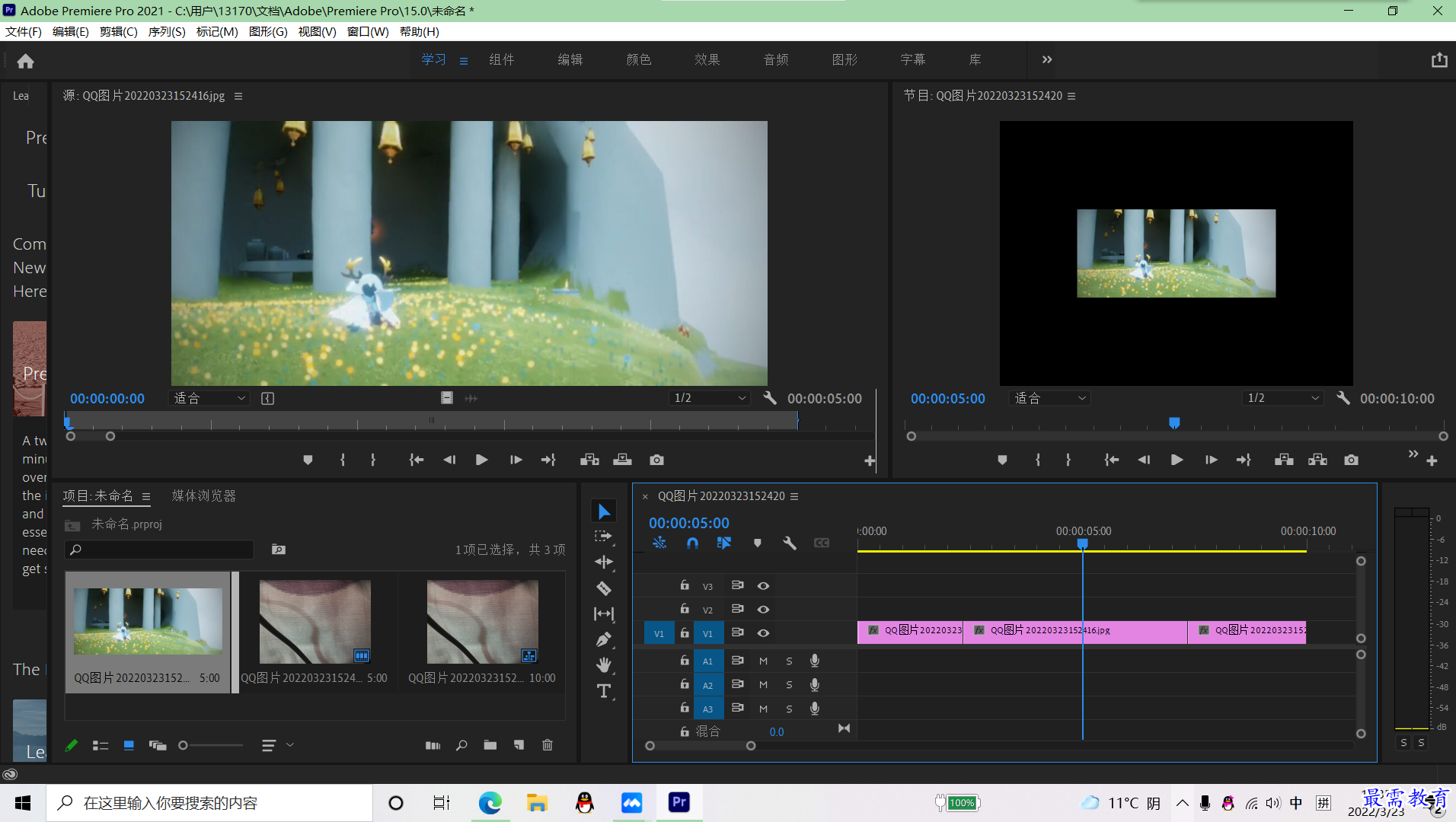Enable voice-over record on A1

[x=814, y=661]
